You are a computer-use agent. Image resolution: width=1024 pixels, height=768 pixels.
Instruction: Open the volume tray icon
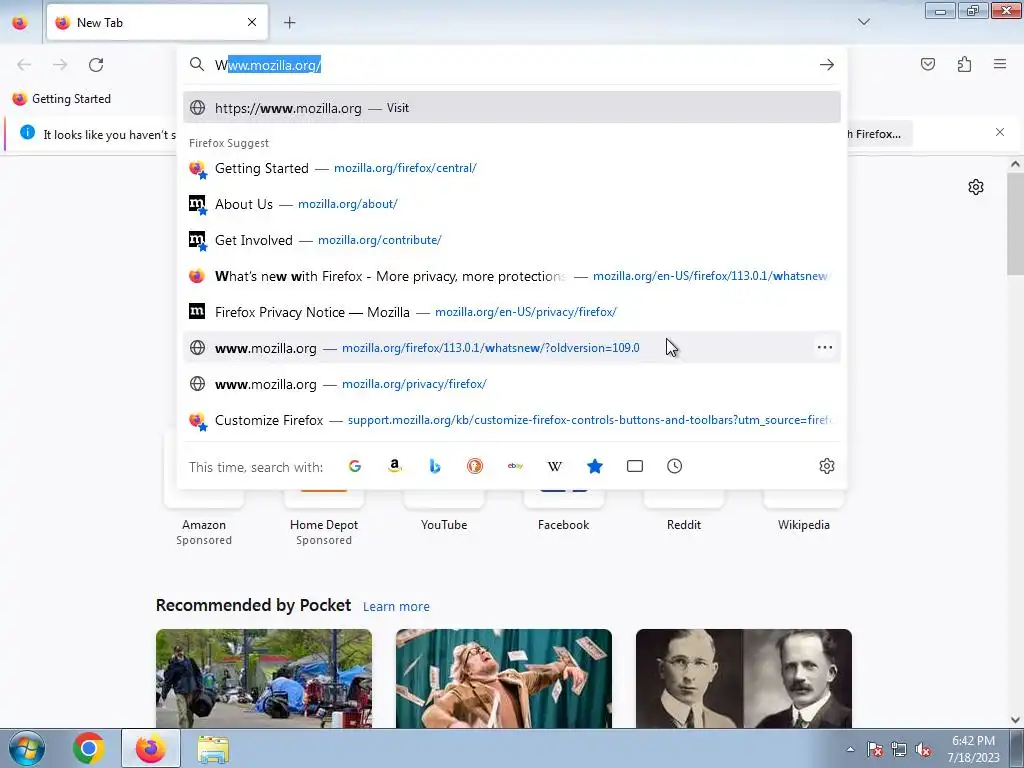click(923, 749)
